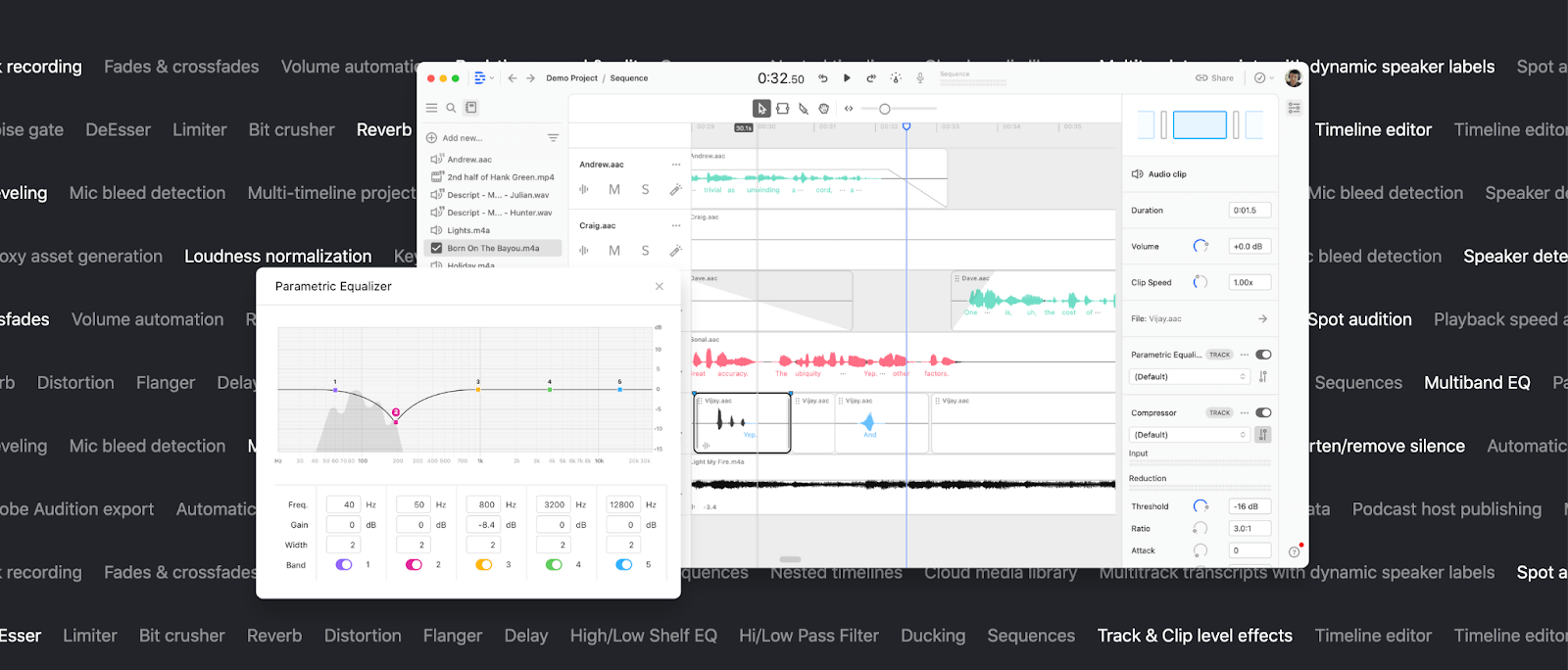Image resolution: width=1568 pixels, height=670 pixels.
Task: Solo the Craig.aac track
Action: tap(645, 251)
